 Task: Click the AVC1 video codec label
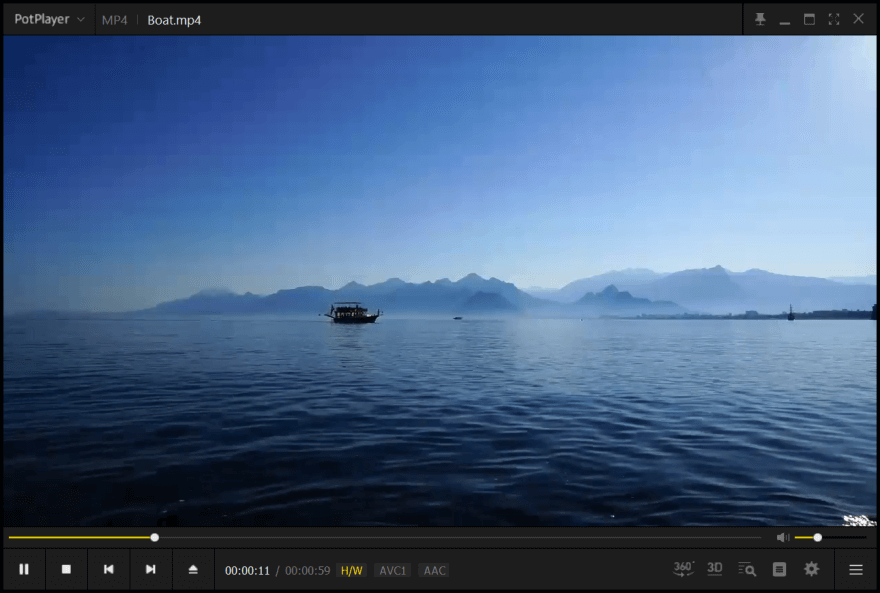[393, 571]
